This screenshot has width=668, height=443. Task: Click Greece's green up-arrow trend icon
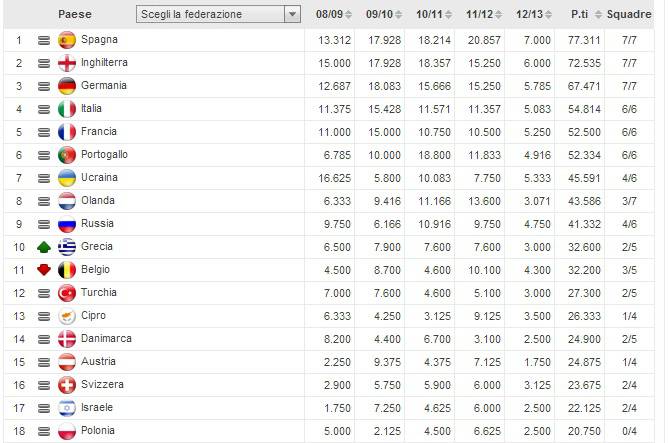click(44, 247)
